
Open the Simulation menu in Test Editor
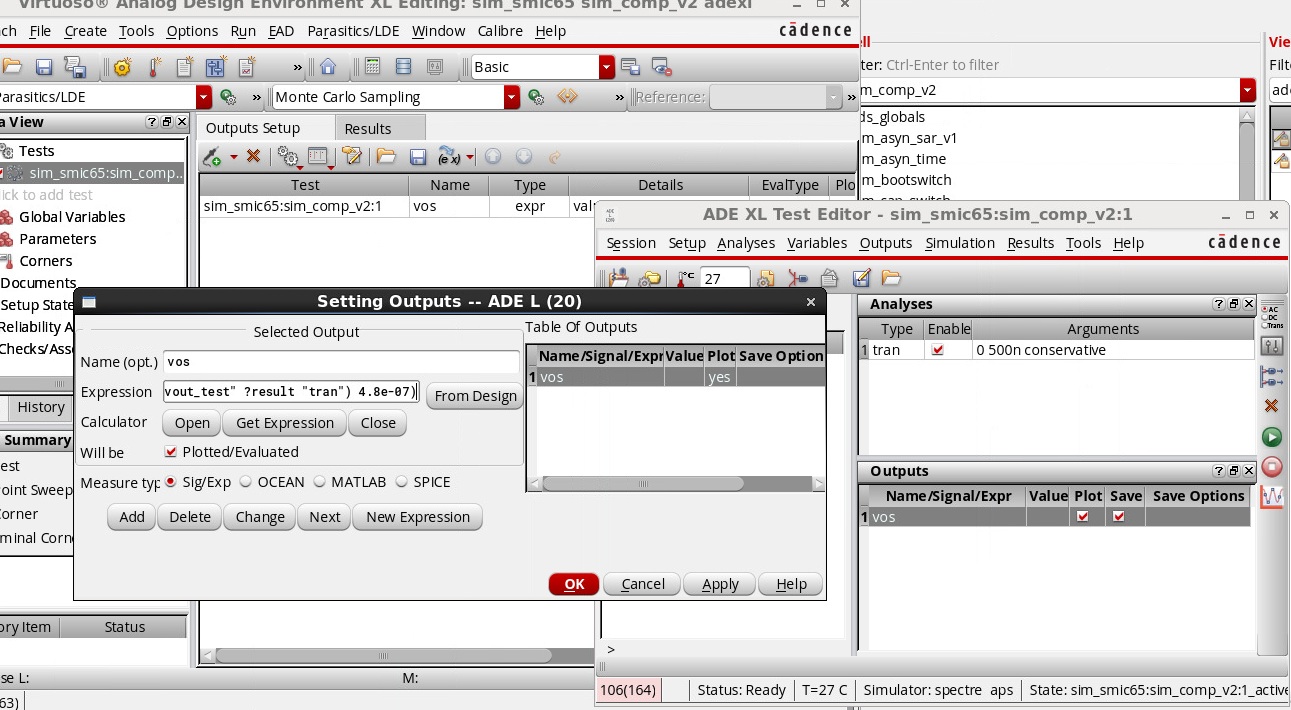[x=962, y=243]
